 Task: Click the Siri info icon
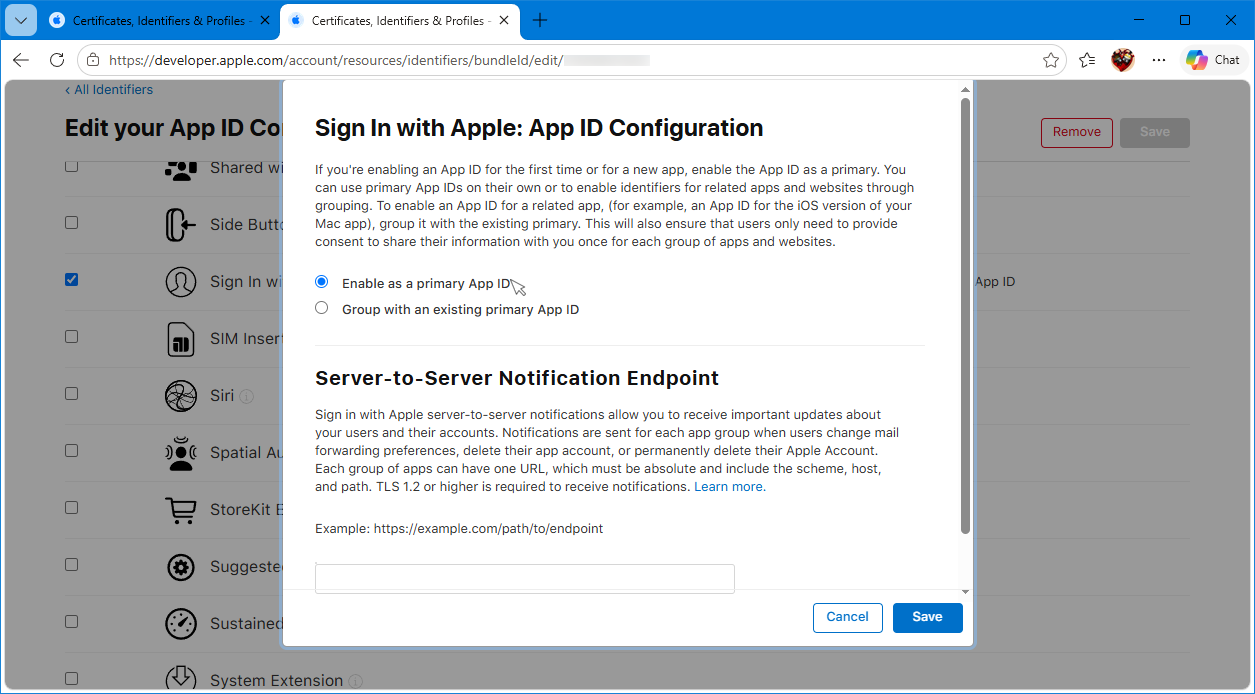point(247,396)
